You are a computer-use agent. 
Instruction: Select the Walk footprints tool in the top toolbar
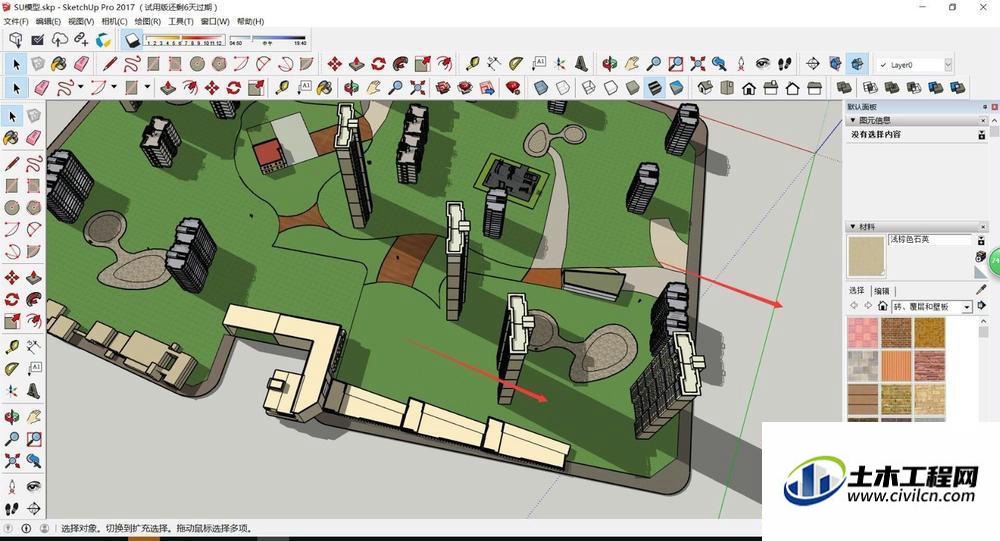click(x=784, y=64)
